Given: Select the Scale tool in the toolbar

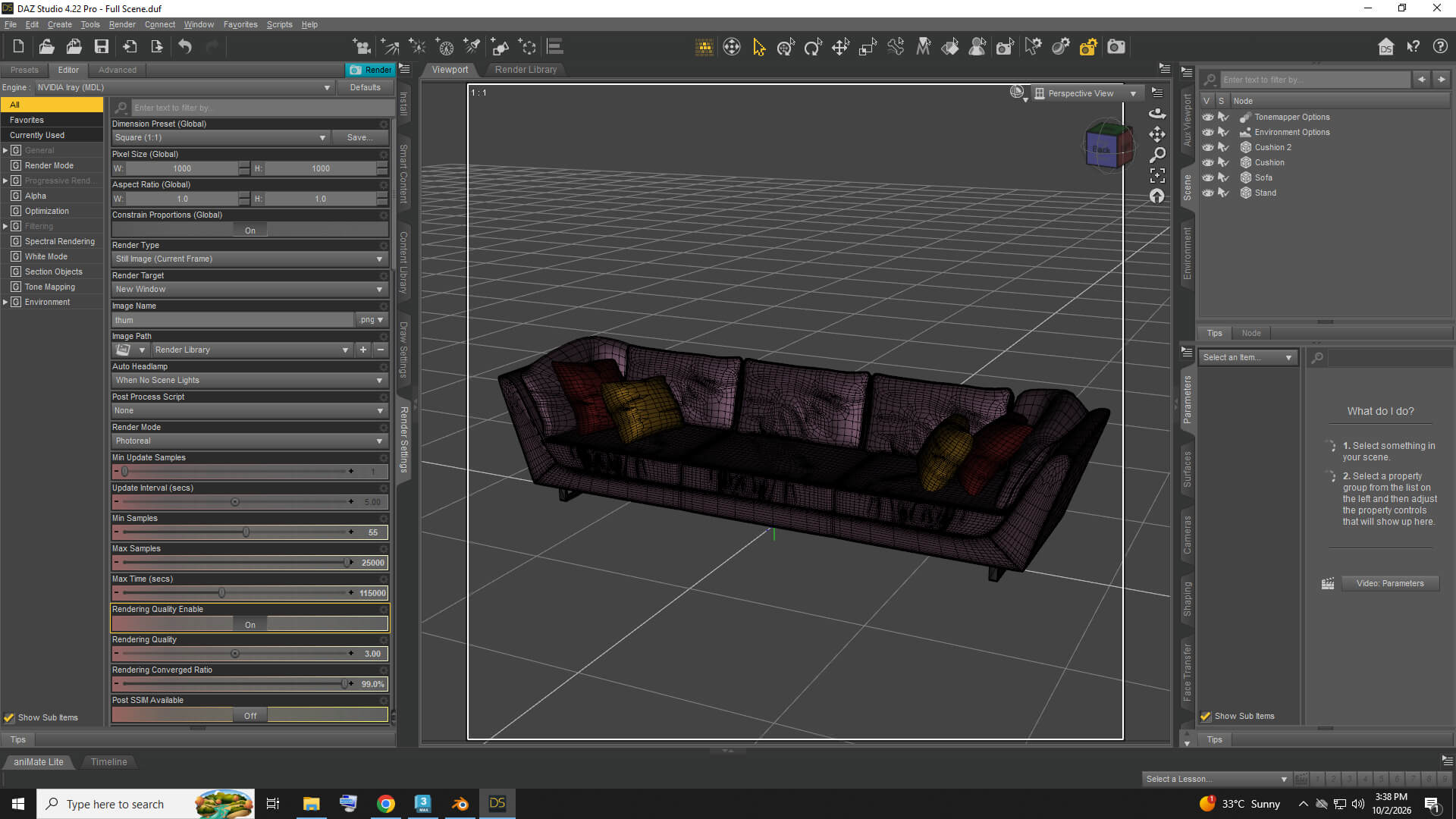Looking at the screenshot, I should 868,47.
